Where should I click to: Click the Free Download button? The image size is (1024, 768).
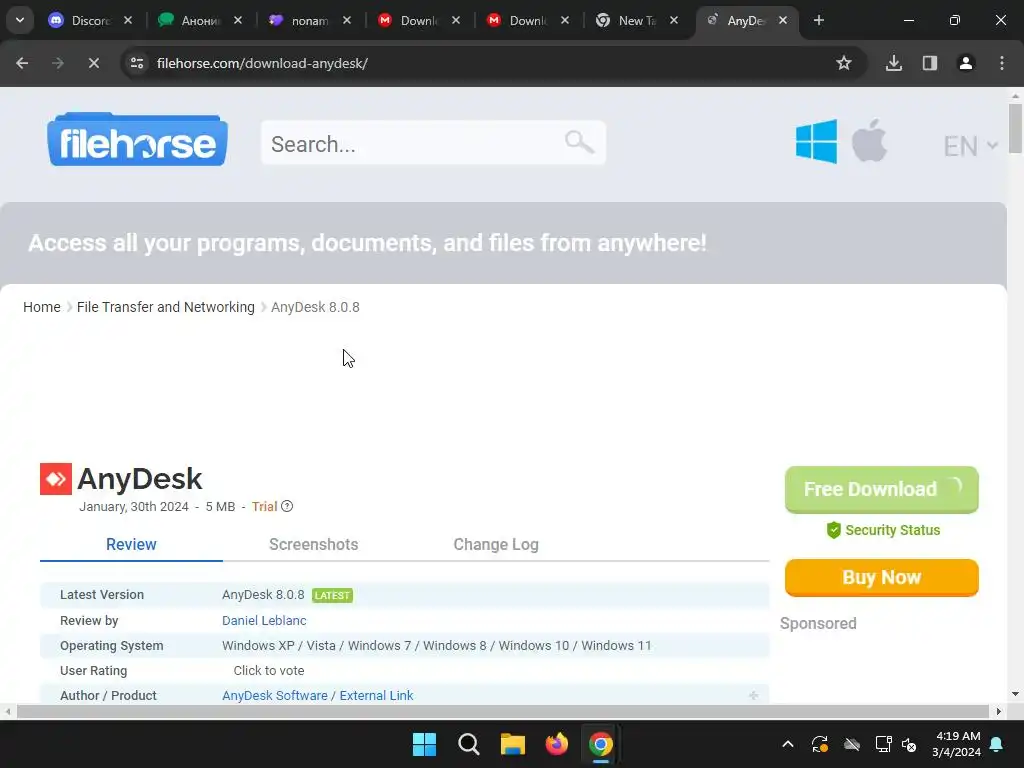882,489
